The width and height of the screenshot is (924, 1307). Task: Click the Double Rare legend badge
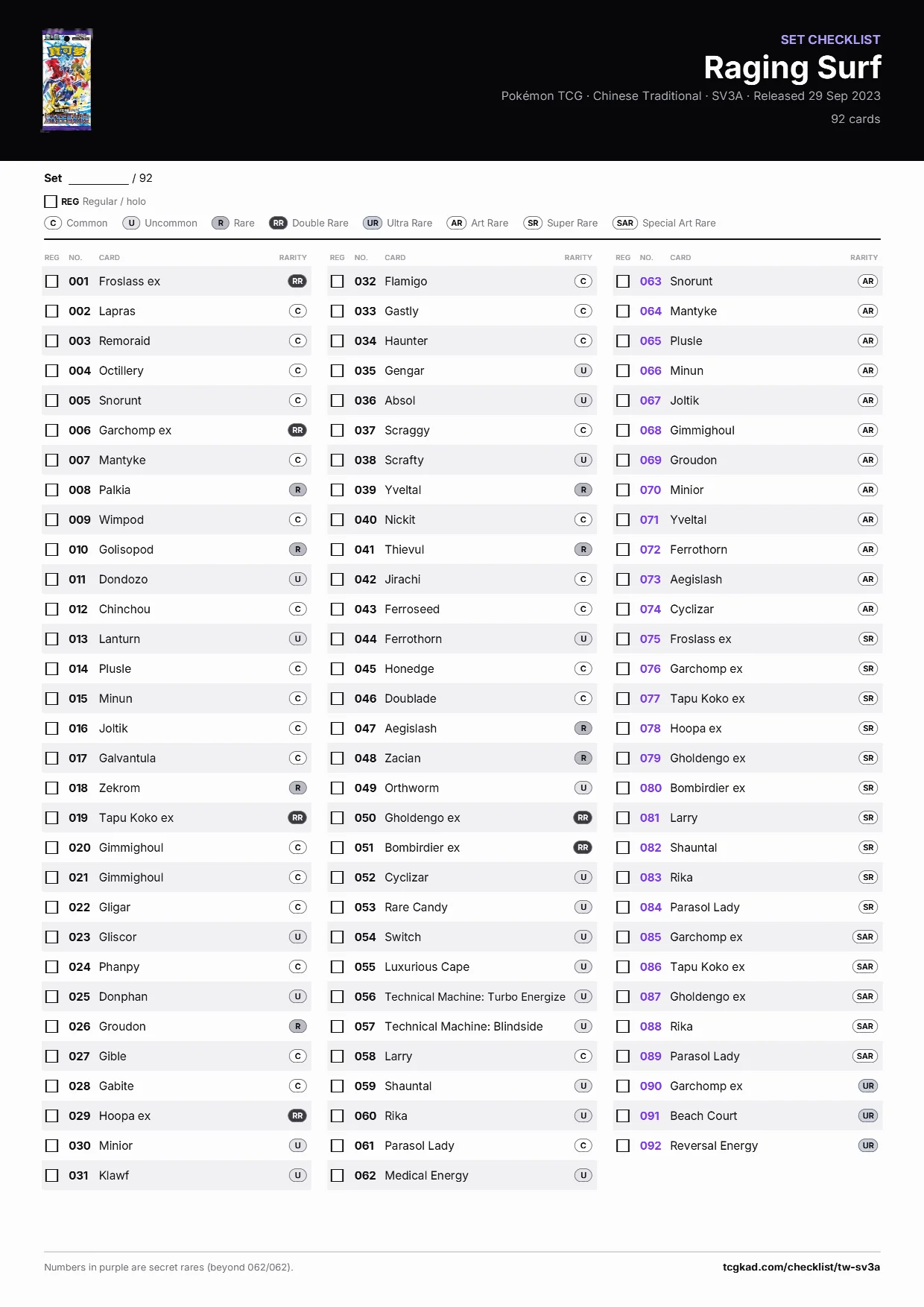coord(278,223)
